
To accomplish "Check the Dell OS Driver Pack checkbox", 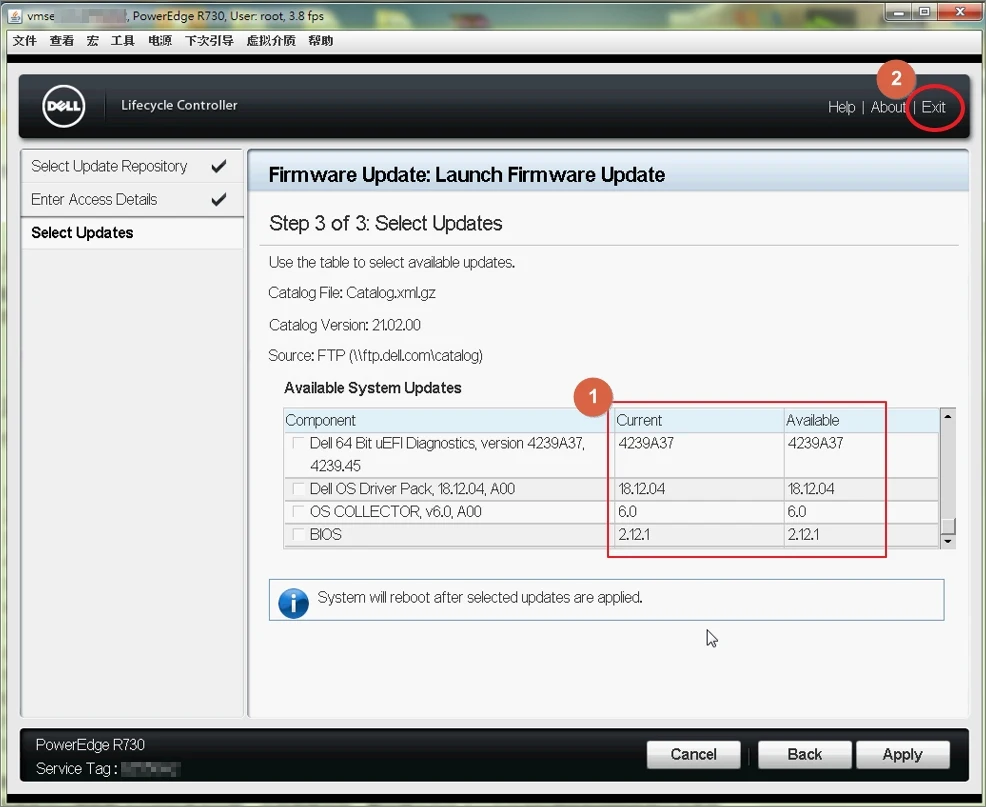I will pos(298,489).
